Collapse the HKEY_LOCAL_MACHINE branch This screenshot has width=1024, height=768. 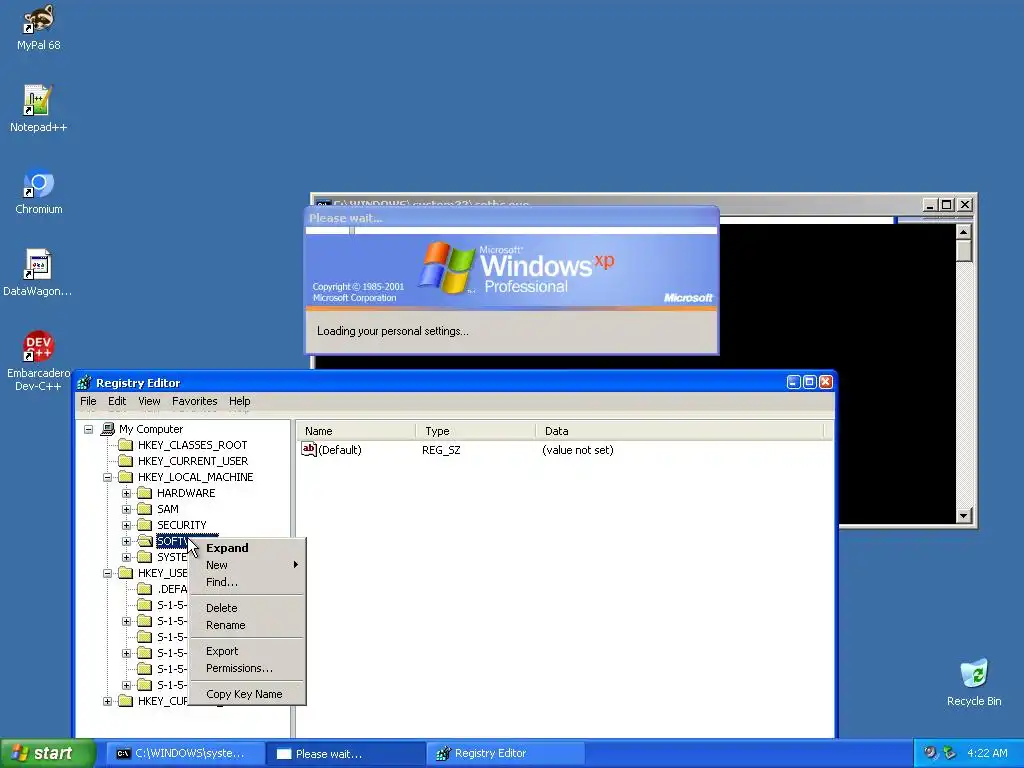[108, 477]
